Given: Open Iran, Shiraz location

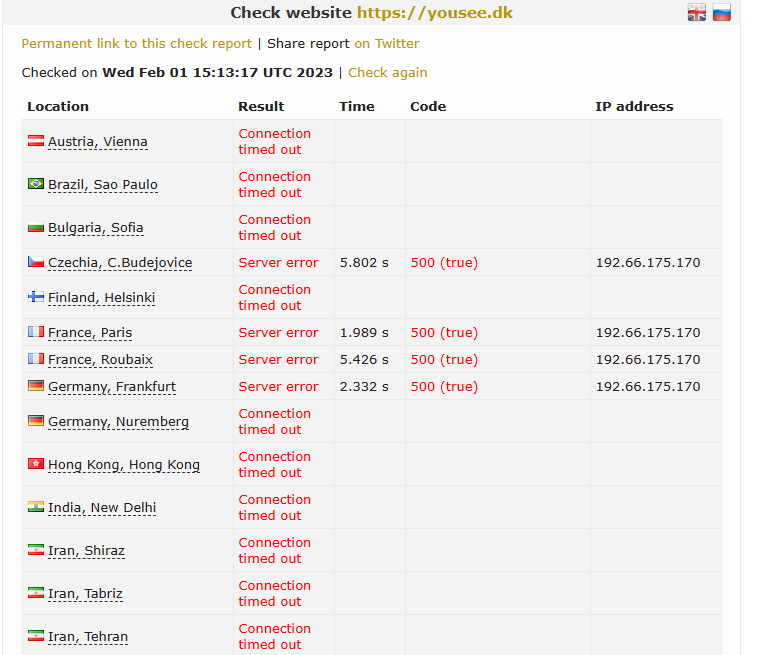Looking at the screenshot, I should coord(87,551).
